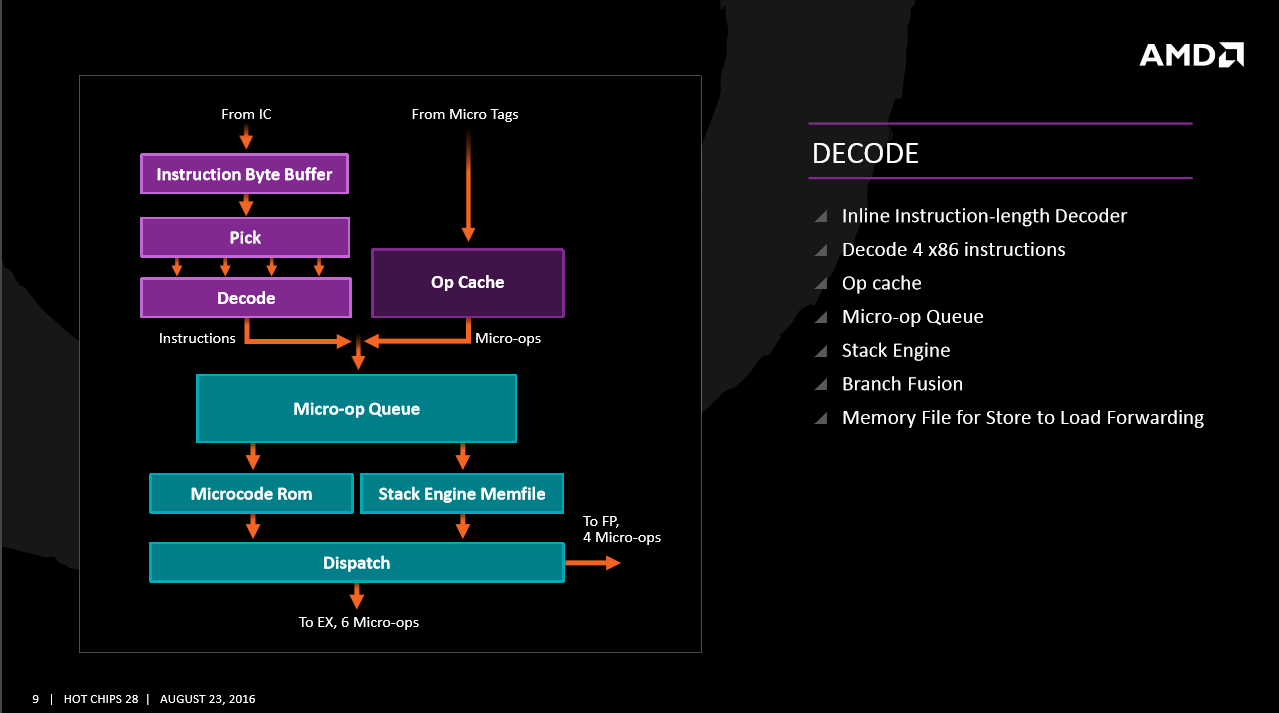Select the Op Cache block
Viewport: 1279px width, 713px height.
[467, 282]
